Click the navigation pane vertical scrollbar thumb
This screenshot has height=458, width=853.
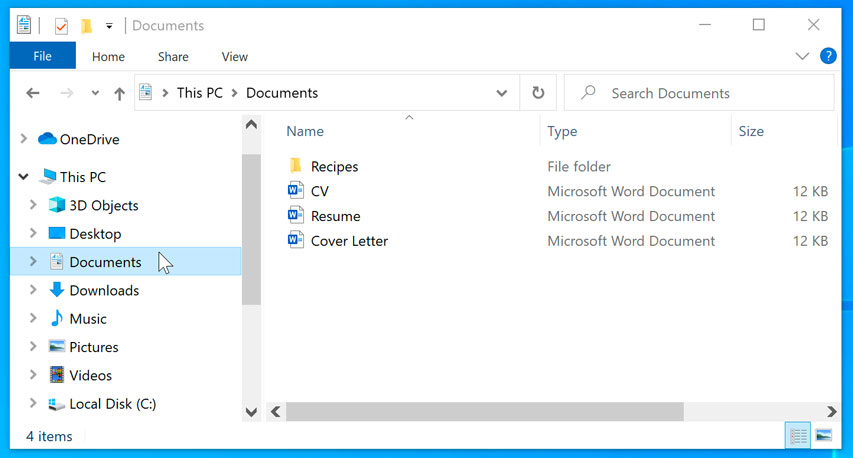(251, 230)
